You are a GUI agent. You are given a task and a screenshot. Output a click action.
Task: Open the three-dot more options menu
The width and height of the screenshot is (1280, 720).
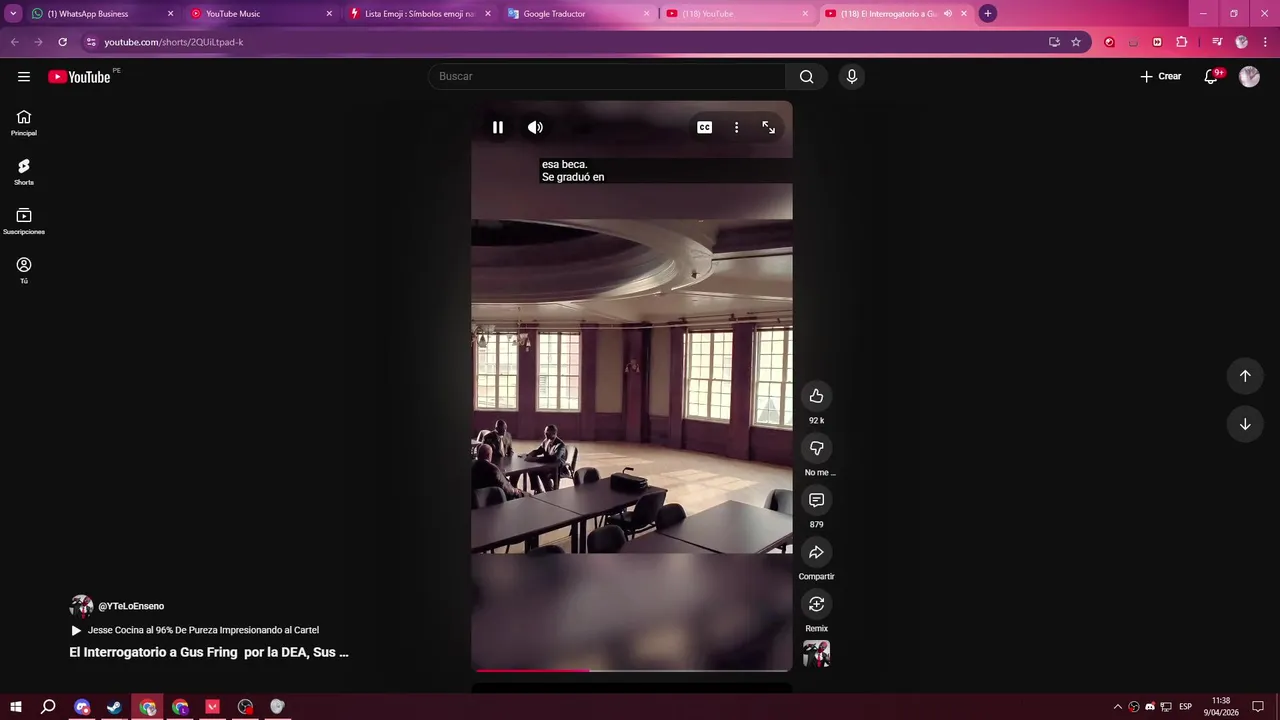(737, 127)
